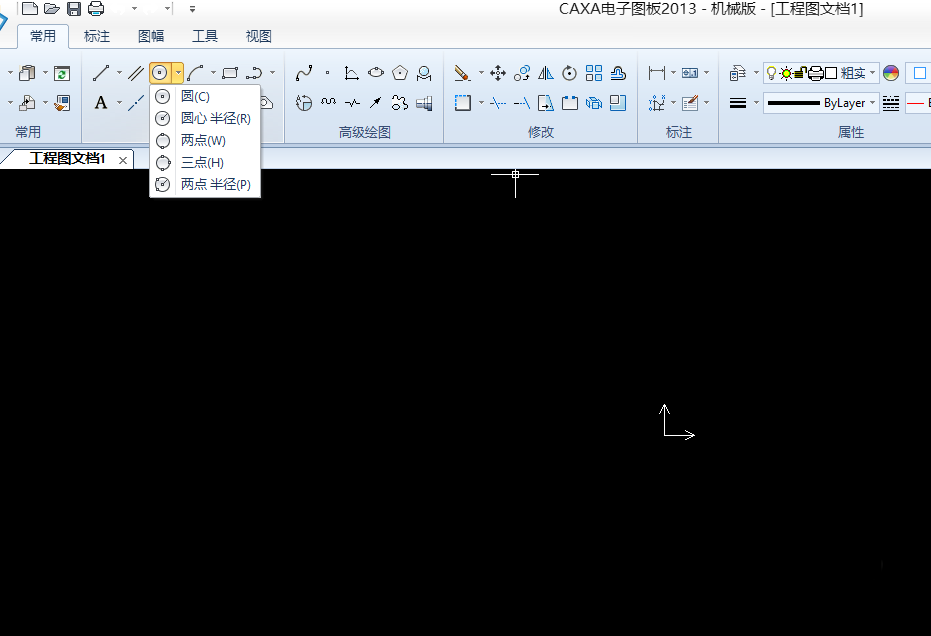The width and height of the screenshot is (931, 636).
Task: Select the Parallel lines tool
Action: [x=136, y=73]
